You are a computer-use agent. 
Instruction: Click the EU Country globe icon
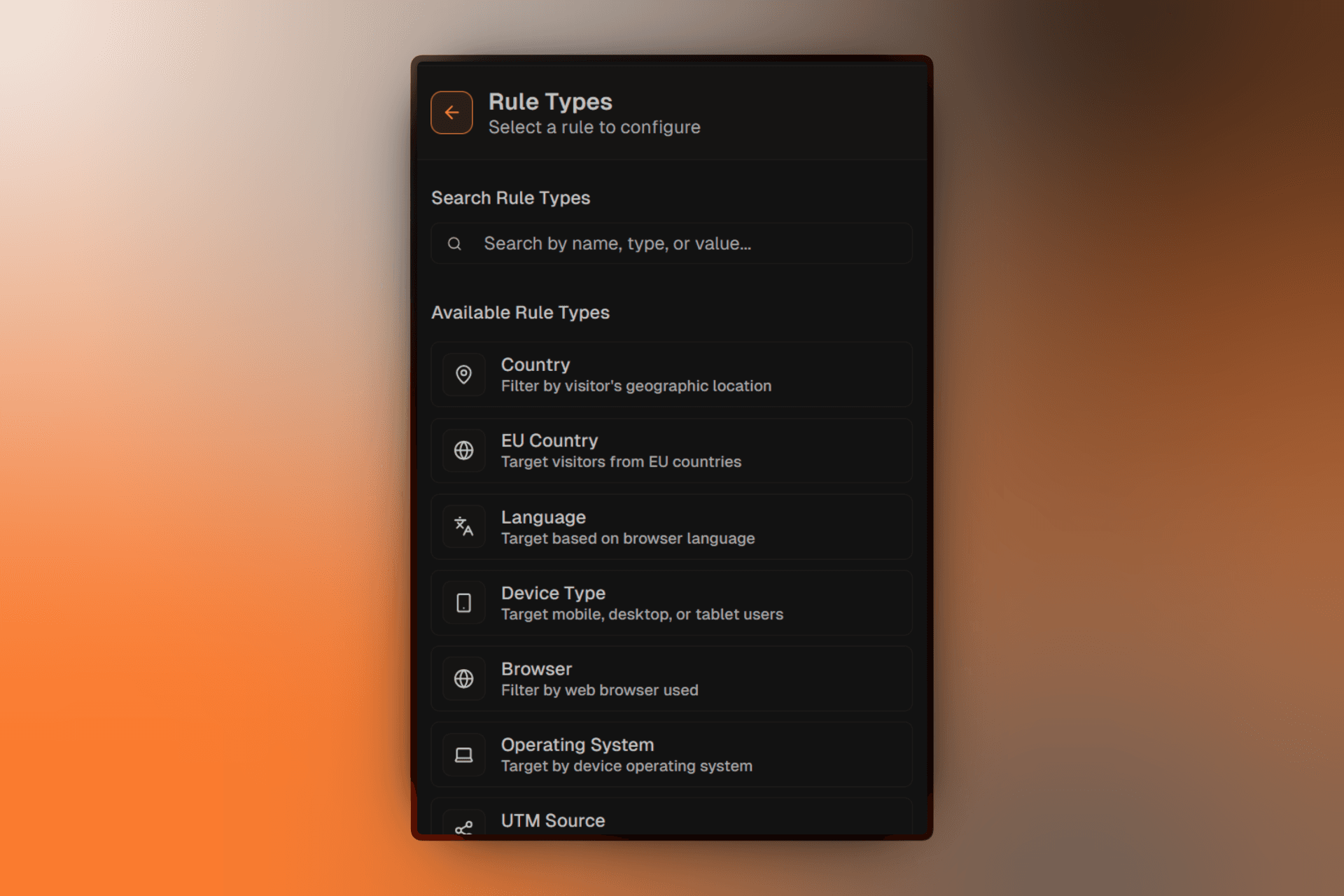pos(463,450)
